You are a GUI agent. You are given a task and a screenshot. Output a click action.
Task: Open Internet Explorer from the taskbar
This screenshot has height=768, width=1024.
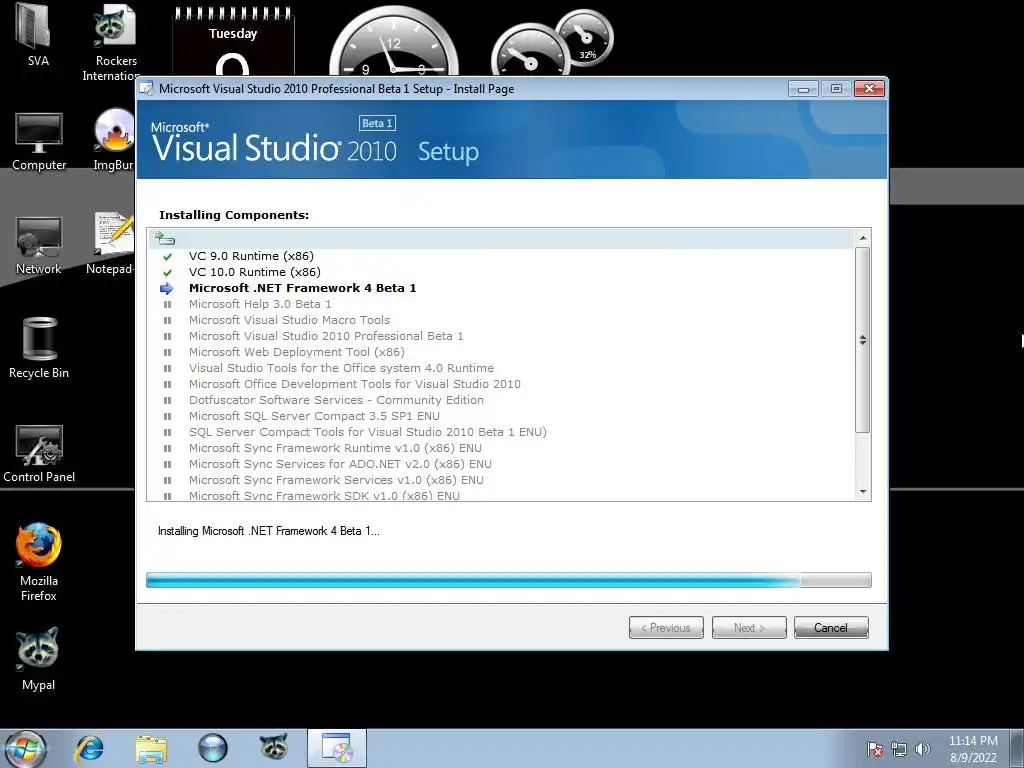tap(89, 748)
